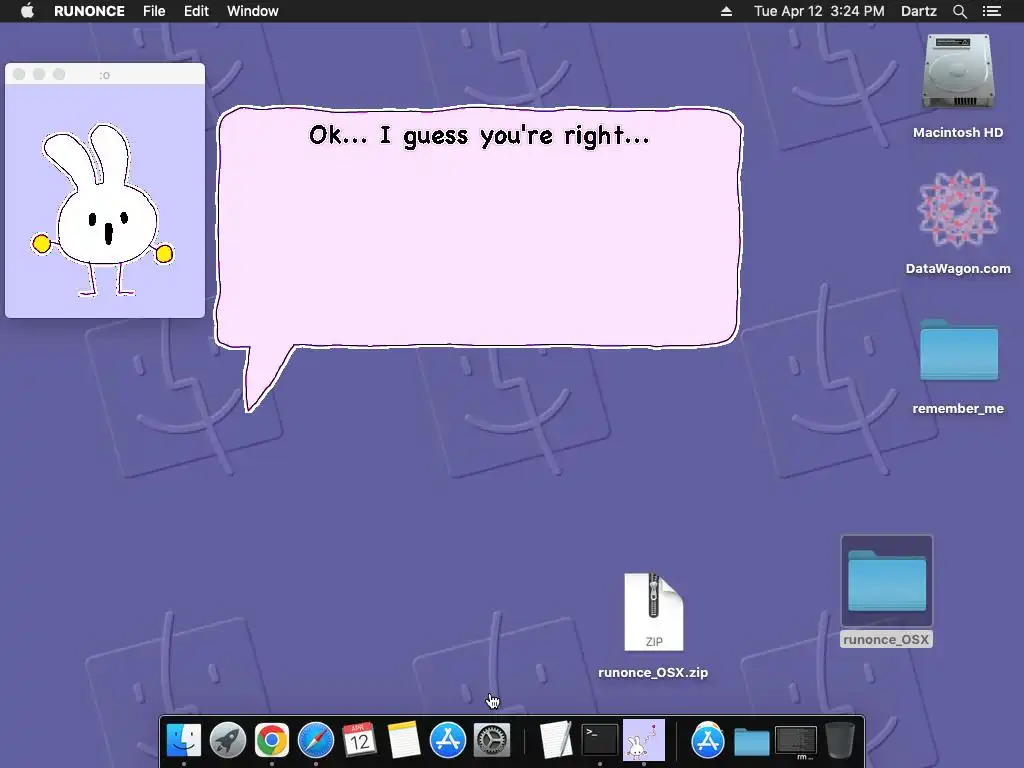Click the white bunny character
This screenshot has height=768, width=1024.
[103, 210]
